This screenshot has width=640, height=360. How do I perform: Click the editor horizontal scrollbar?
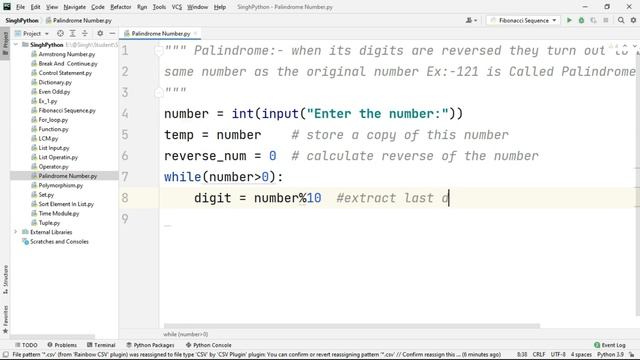[x=351, y=326]
